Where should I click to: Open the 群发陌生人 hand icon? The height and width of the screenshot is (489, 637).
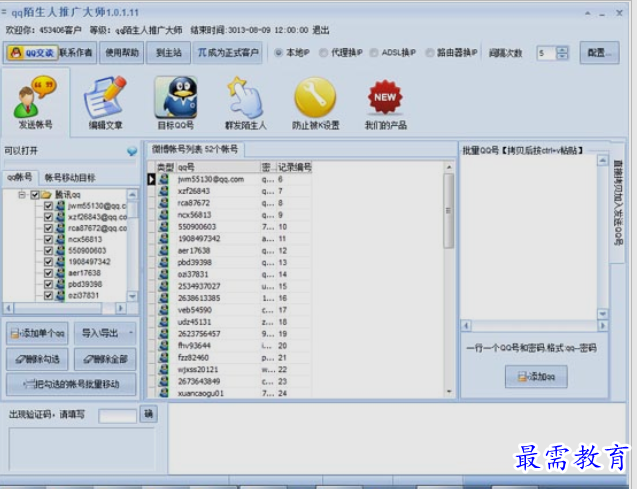(x=245, y=97)
